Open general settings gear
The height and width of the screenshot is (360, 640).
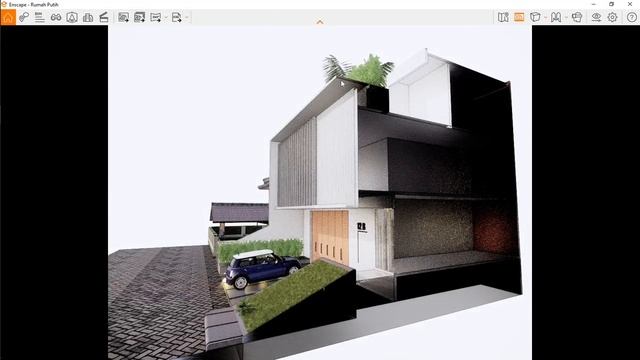(x=612, y=17)
